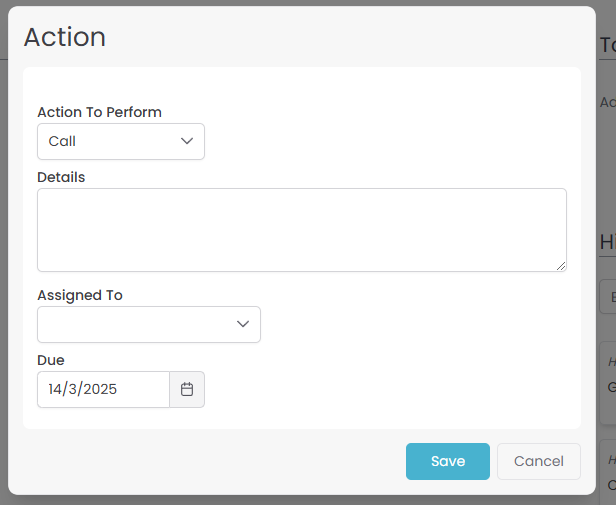Click inside the Details text area

(301, 229)
